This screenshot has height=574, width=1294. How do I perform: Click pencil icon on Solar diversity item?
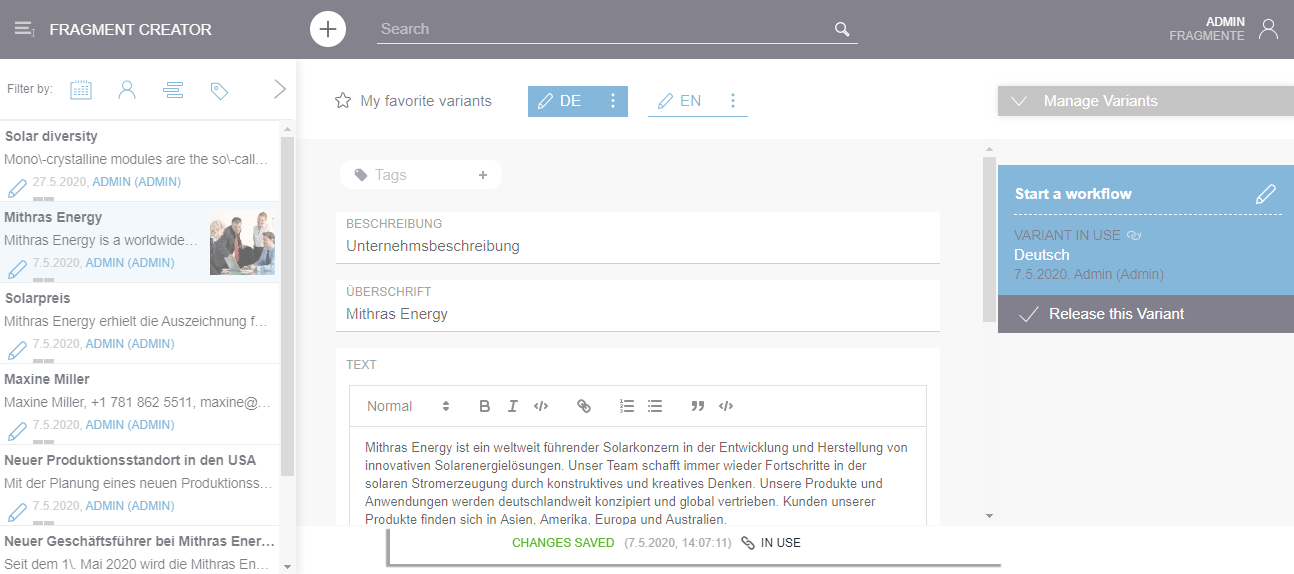pos(17,188)
